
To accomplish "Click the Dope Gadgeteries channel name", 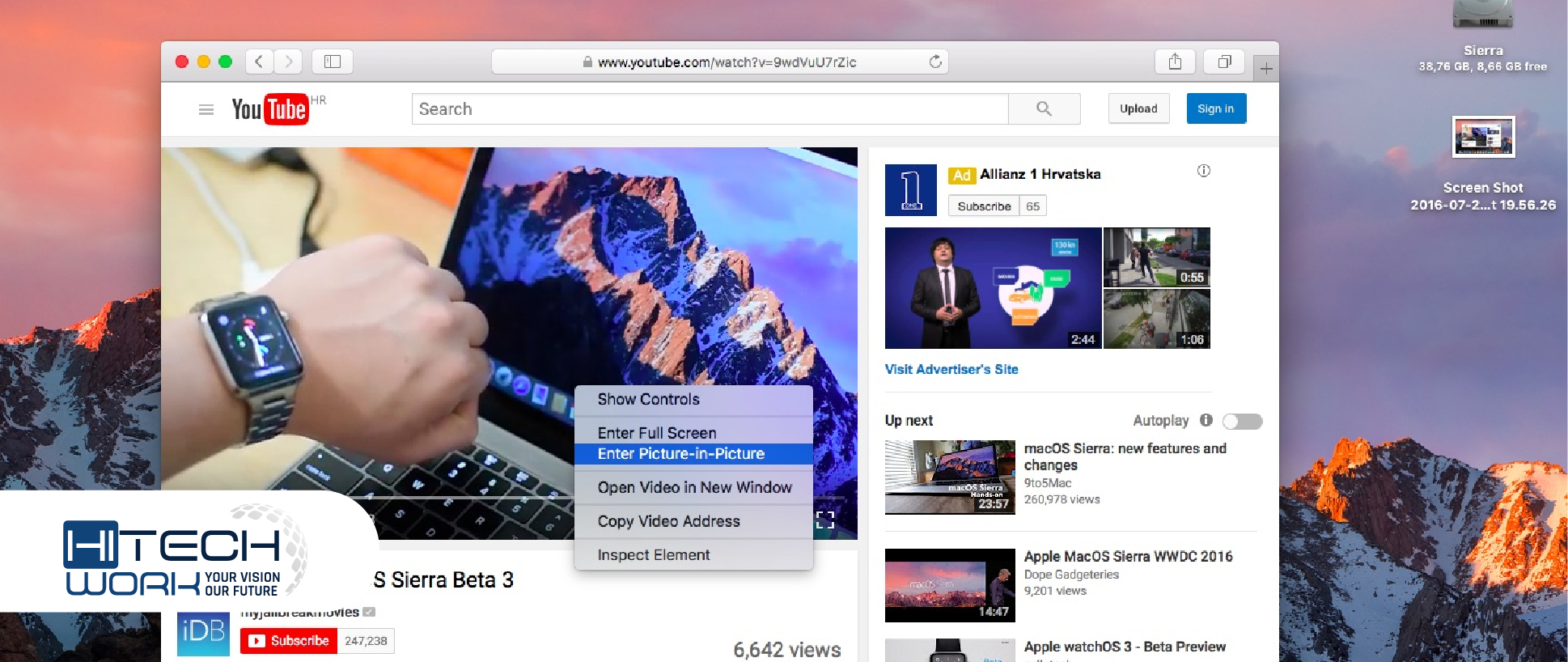I will point(1071,575).
